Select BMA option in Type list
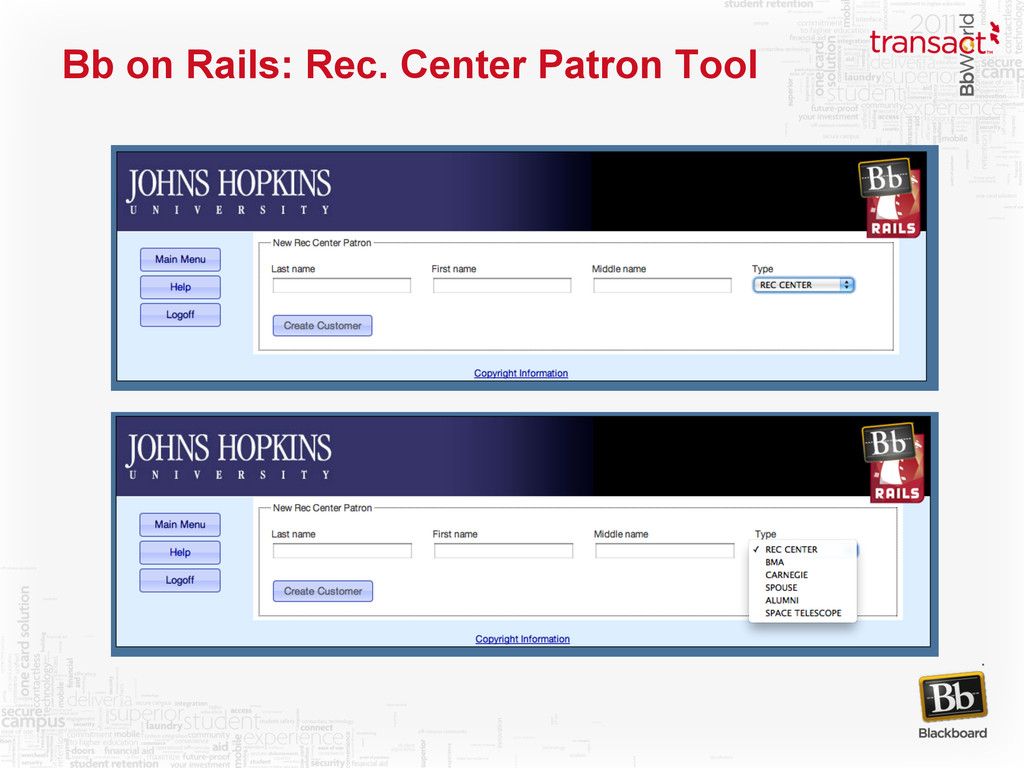1024x768 pixels. pos(803,562)
